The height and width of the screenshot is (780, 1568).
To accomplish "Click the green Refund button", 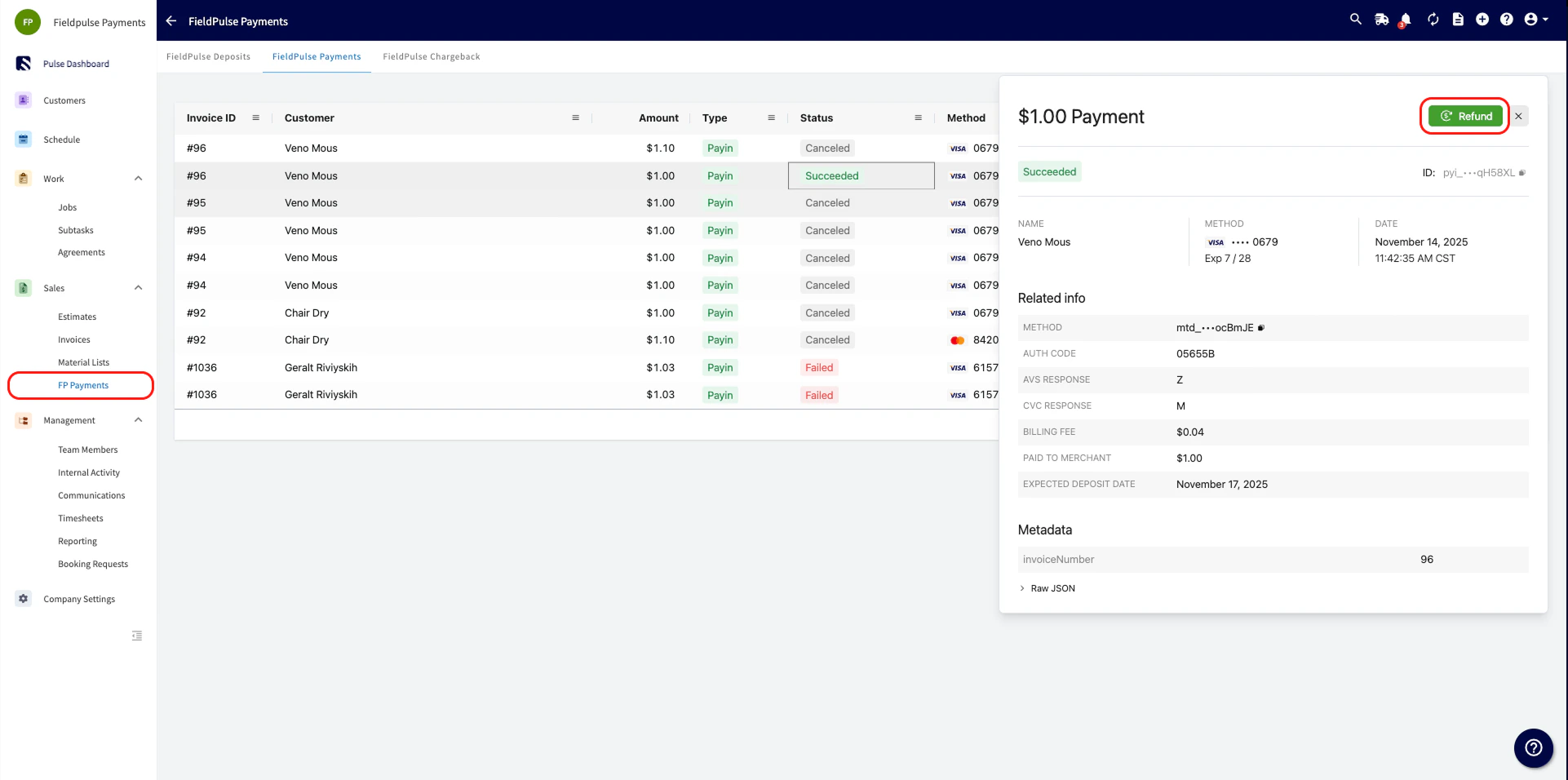I will coord(1465,116).
